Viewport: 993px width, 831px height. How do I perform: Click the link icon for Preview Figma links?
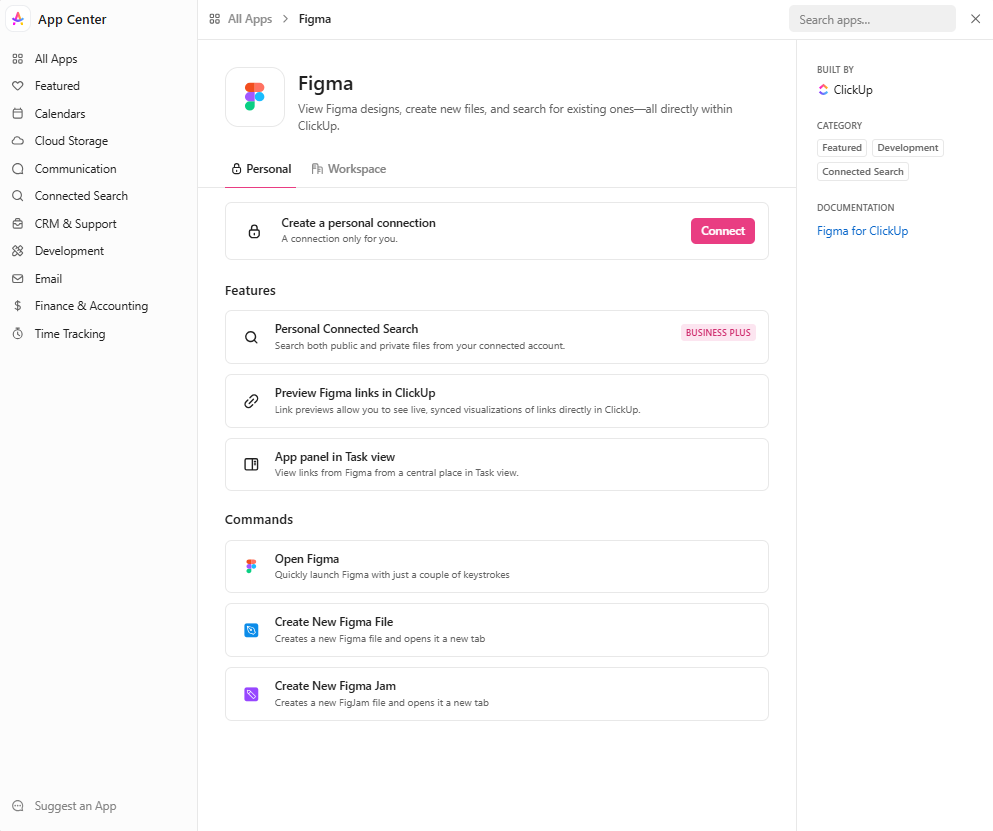tap(251, 401)
